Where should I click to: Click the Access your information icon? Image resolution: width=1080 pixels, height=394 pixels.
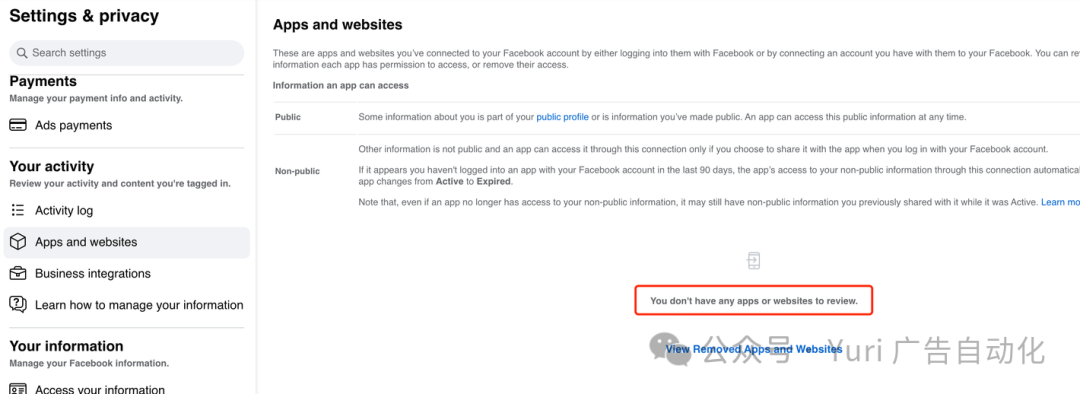coord(18,389)
